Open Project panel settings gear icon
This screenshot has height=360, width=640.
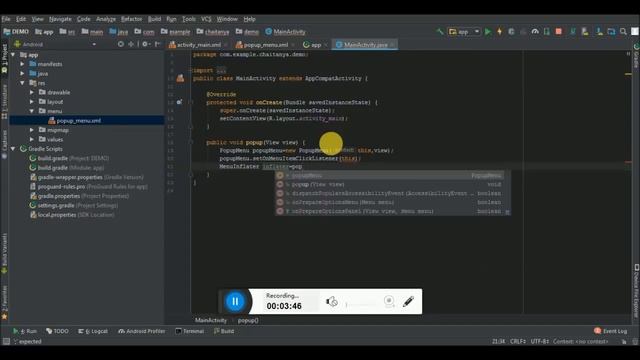click(145, 44)
